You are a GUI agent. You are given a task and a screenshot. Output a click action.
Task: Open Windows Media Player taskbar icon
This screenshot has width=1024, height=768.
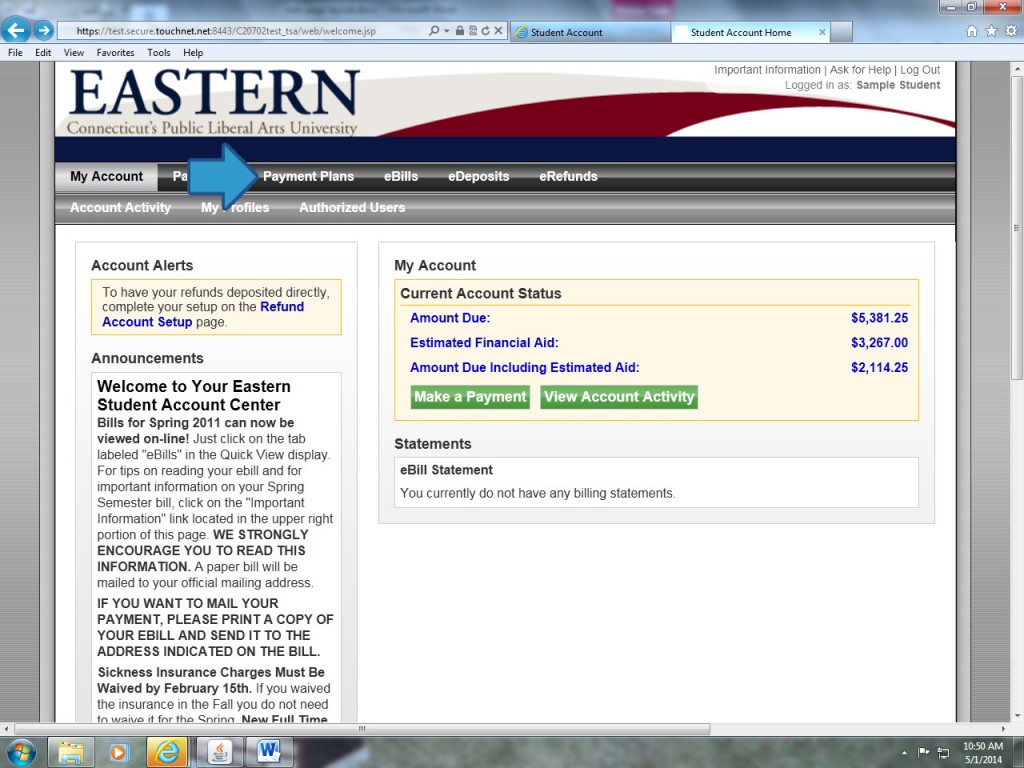(118, 753)
